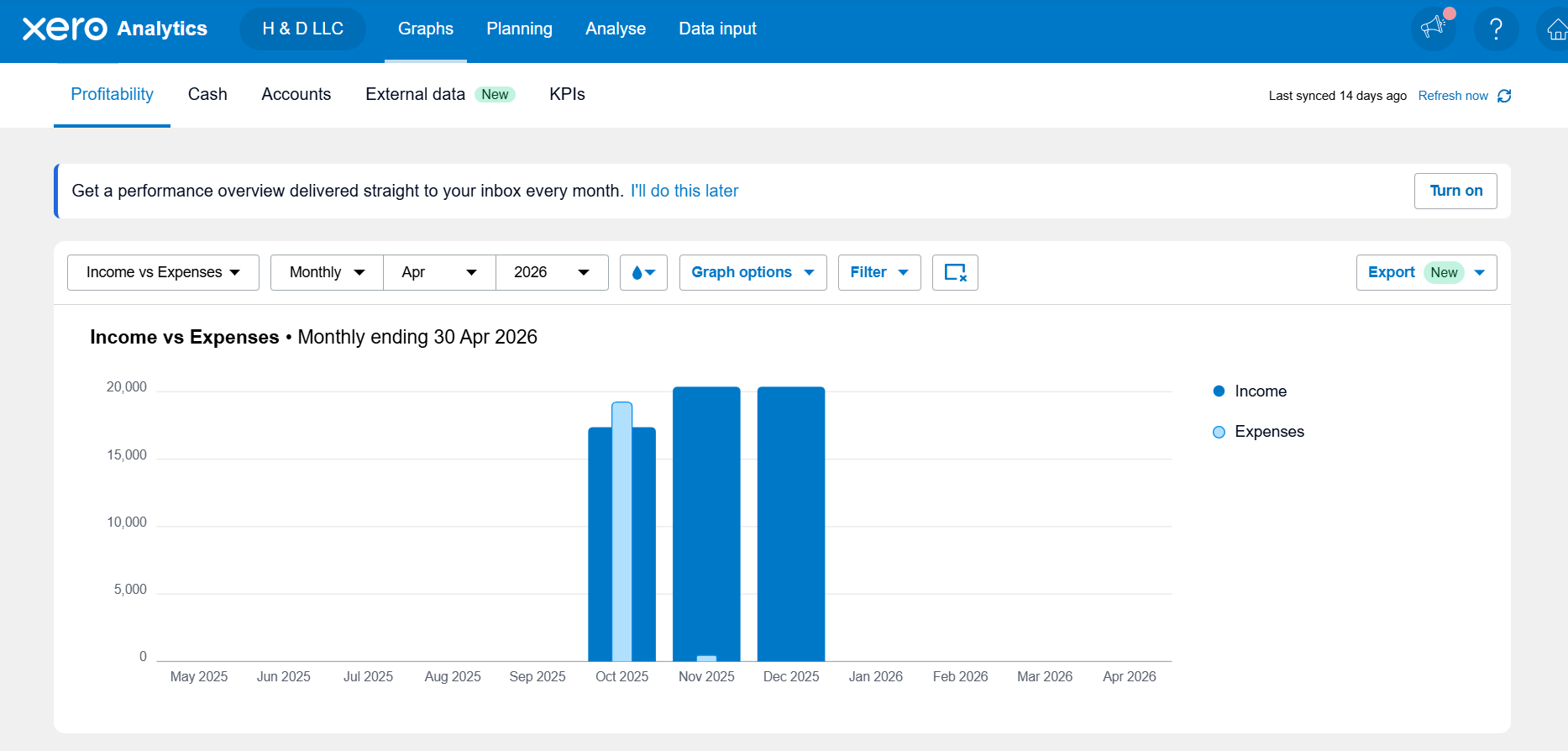Open the Apr month dropdown
This screenshot has width=1568, height=751.
click(439, 272)
